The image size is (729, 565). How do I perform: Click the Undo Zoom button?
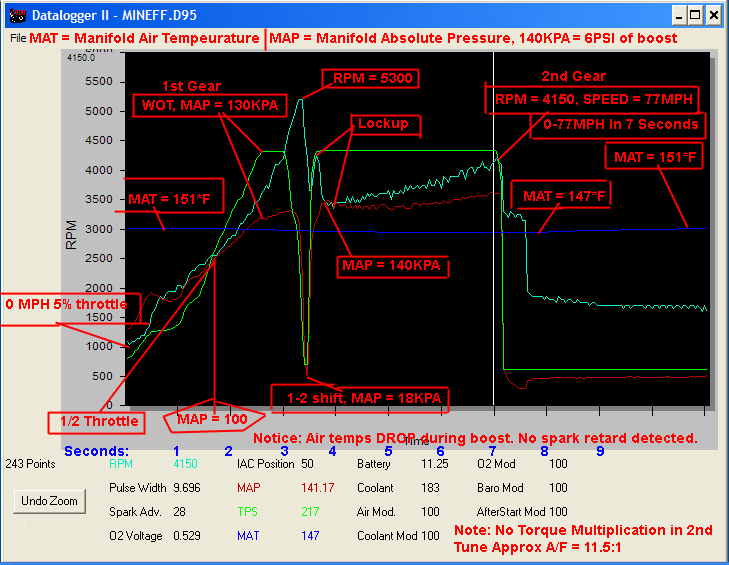49,501
